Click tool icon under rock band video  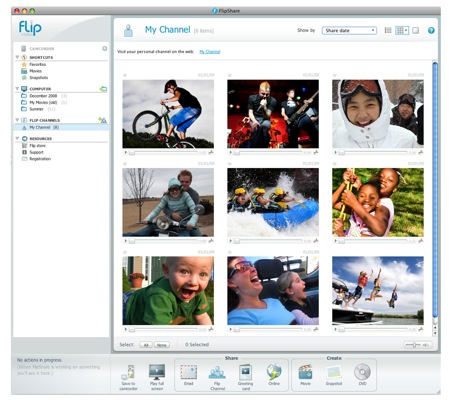click(x=316, y=153)
